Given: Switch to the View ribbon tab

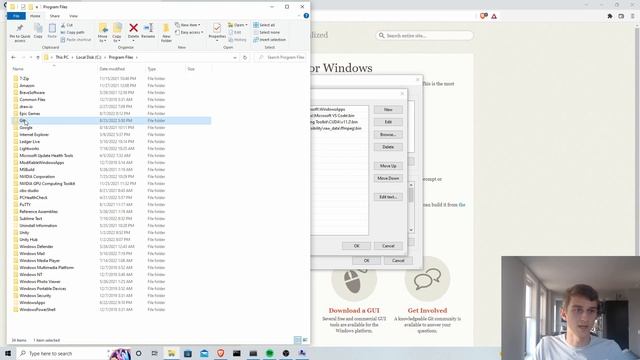Looking at the screenshot, I should pos(73,16).
